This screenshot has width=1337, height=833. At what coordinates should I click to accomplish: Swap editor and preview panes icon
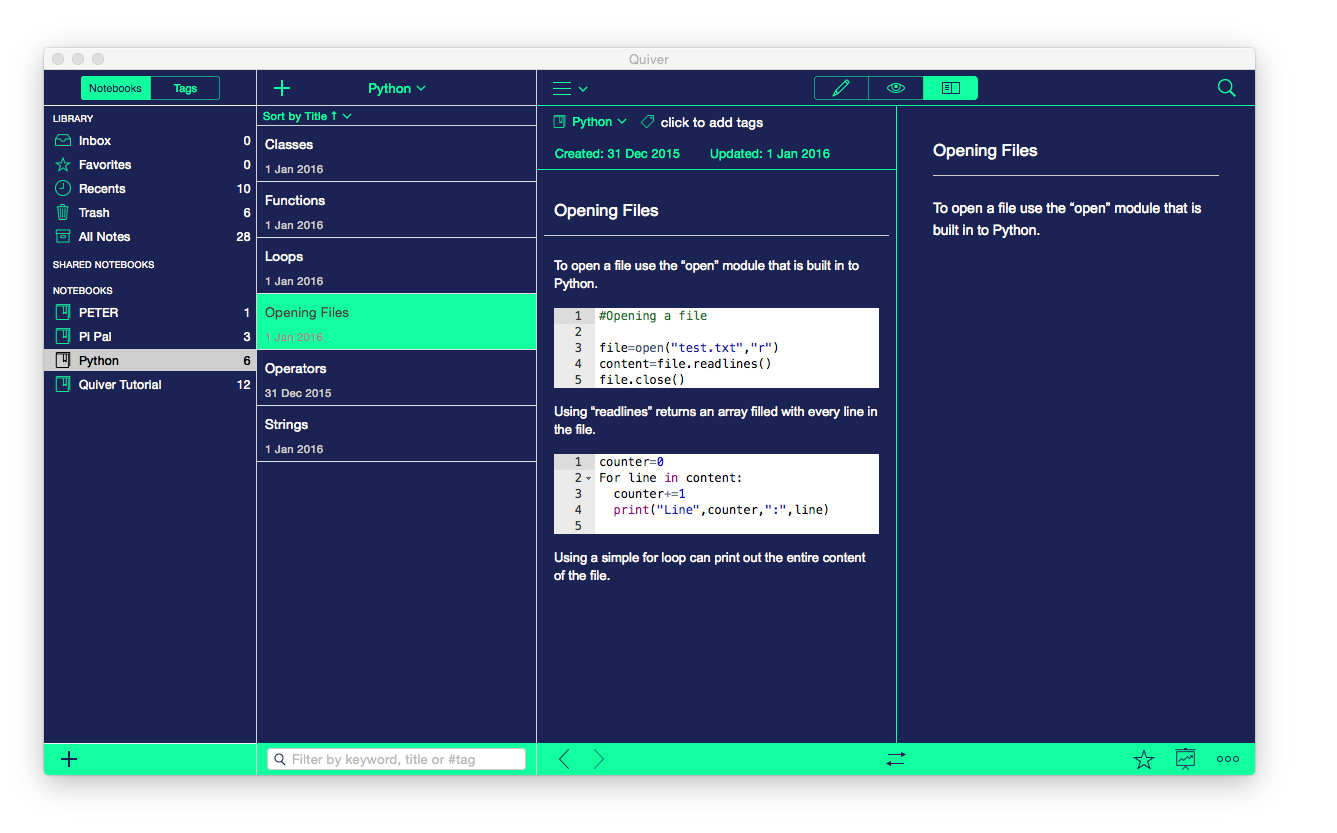tap(895, 759)
